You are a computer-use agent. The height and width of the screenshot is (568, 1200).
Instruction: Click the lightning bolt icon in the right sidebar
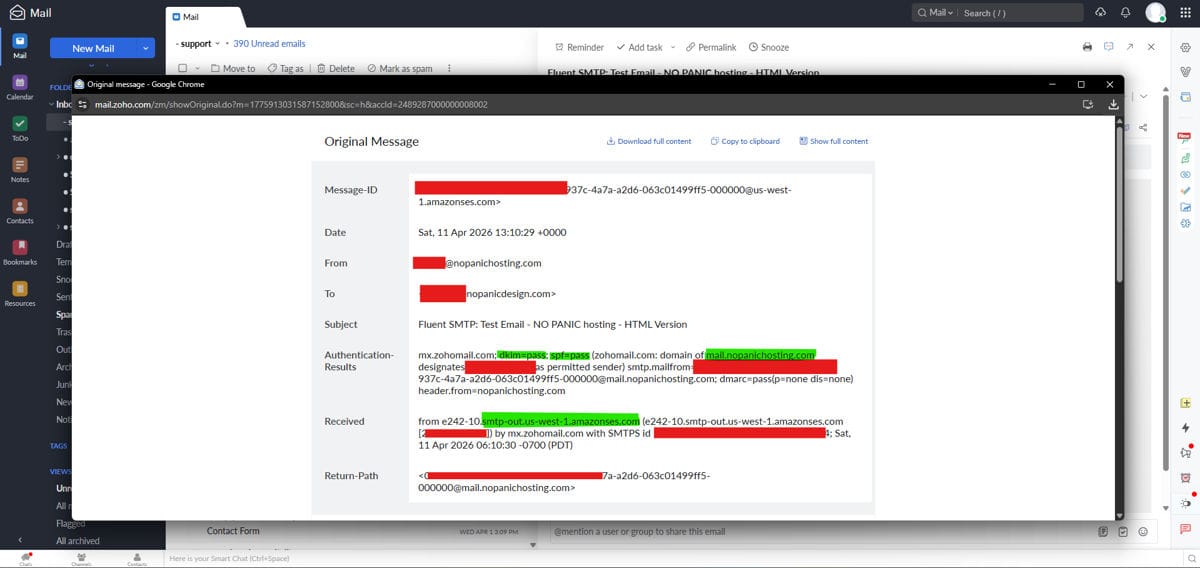[1185, 427]
